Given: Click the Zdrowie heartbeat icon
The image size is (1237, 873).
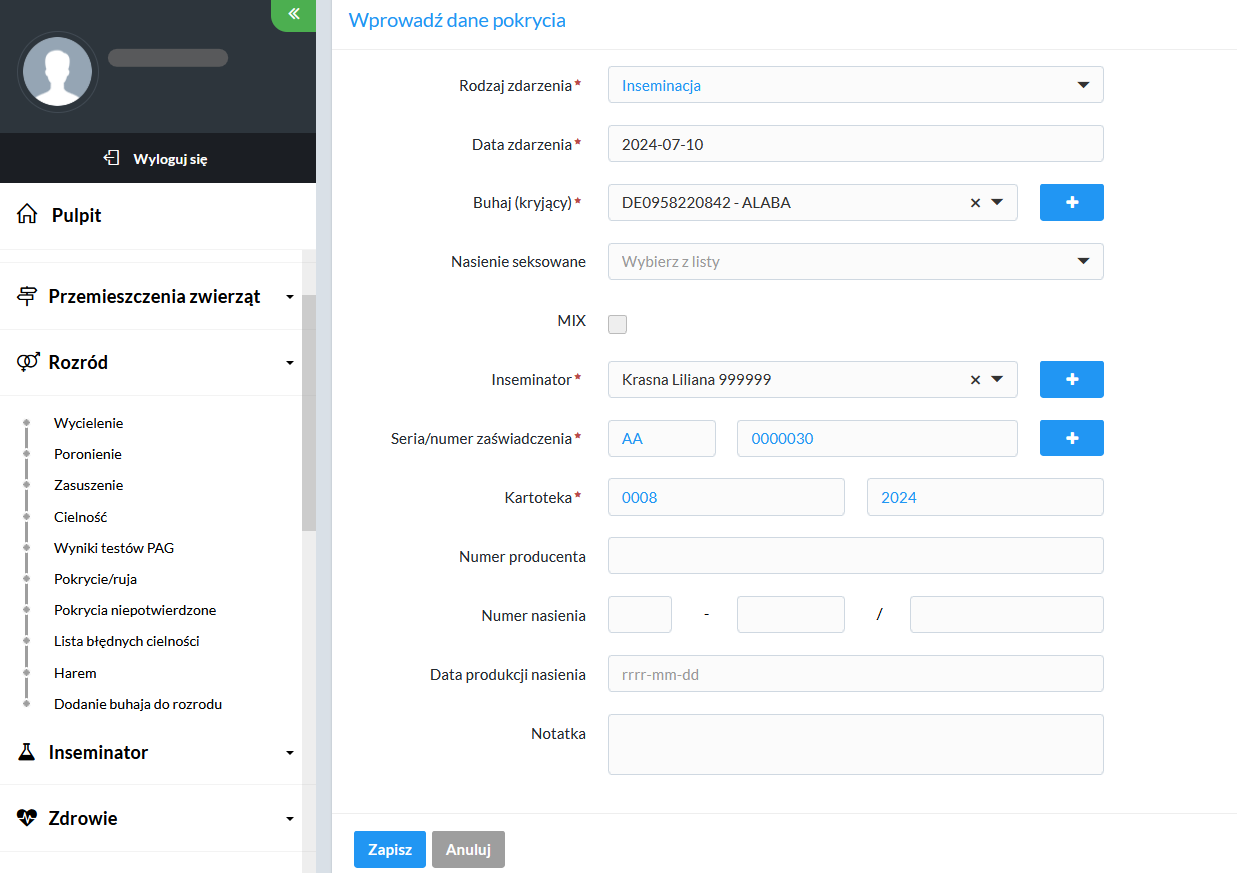Looking at the screenshot, I should point(27,818).
